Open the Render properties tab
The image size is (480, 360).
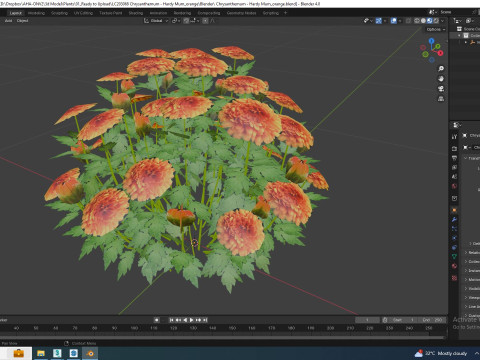coord(454,148)
